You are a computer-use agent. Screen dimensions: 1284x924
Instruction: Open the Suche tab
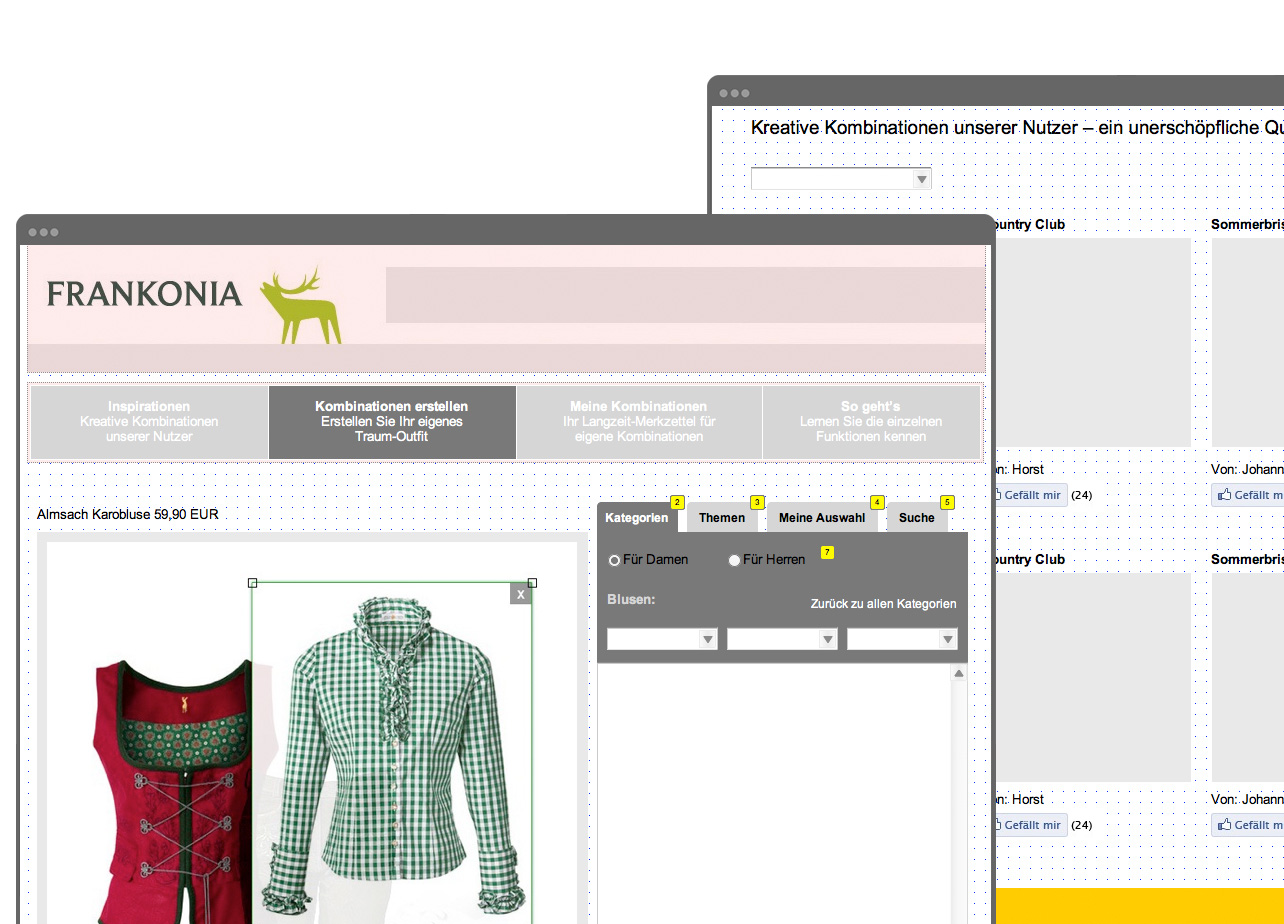[x=916, y=517]
